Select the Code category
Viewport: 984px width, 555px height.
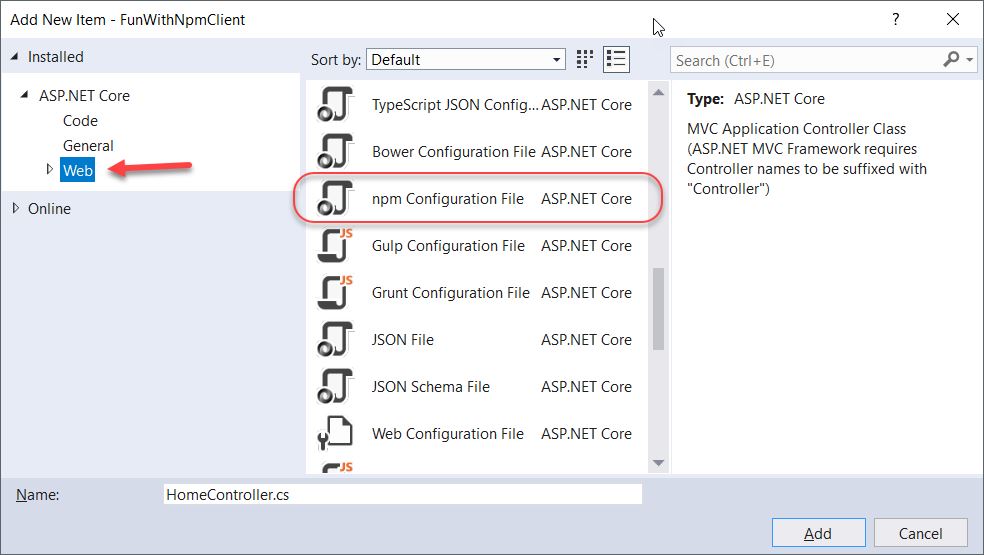(x=80, y=120)
